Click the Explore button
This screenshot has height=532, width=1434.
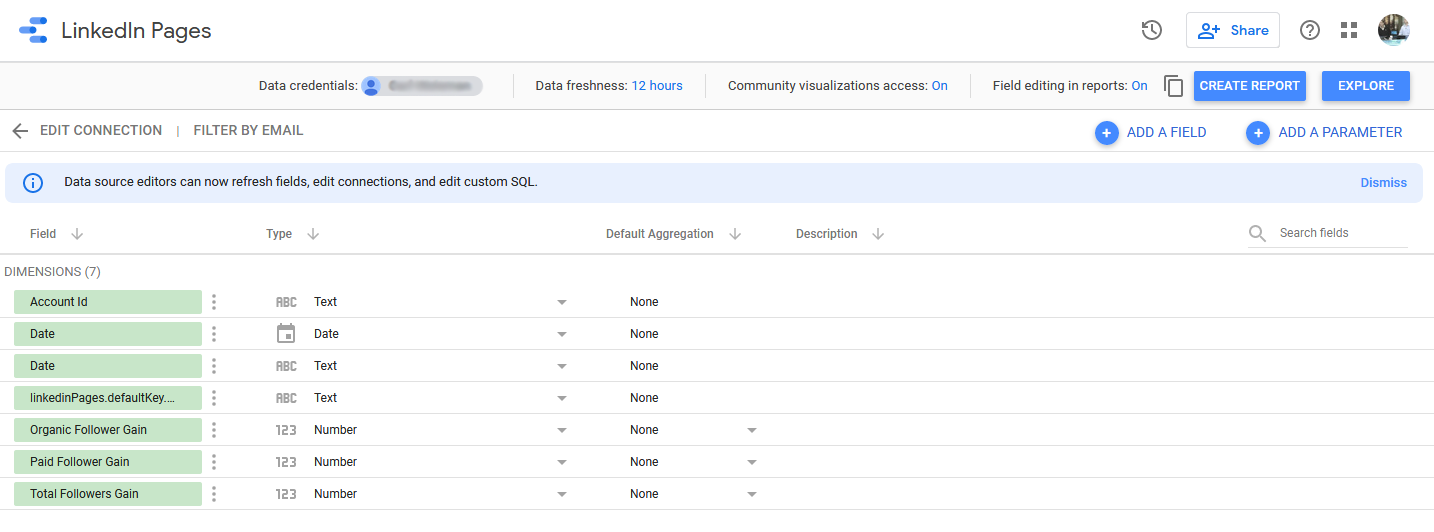click(x=1366, y=86)
